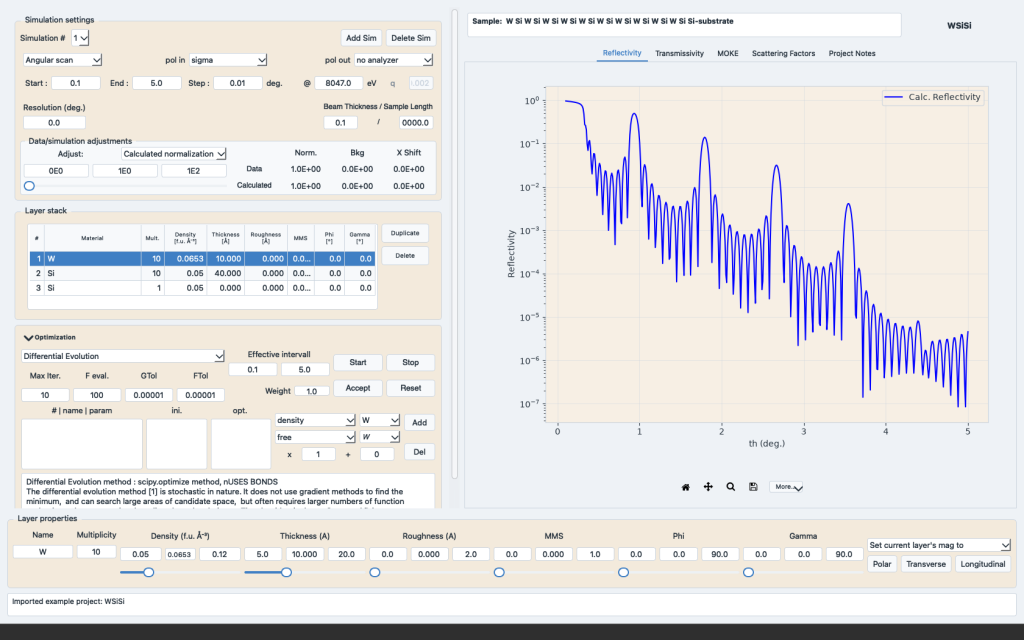
Task: Open the pol in sigma dropdown
Action: point(228,60)
